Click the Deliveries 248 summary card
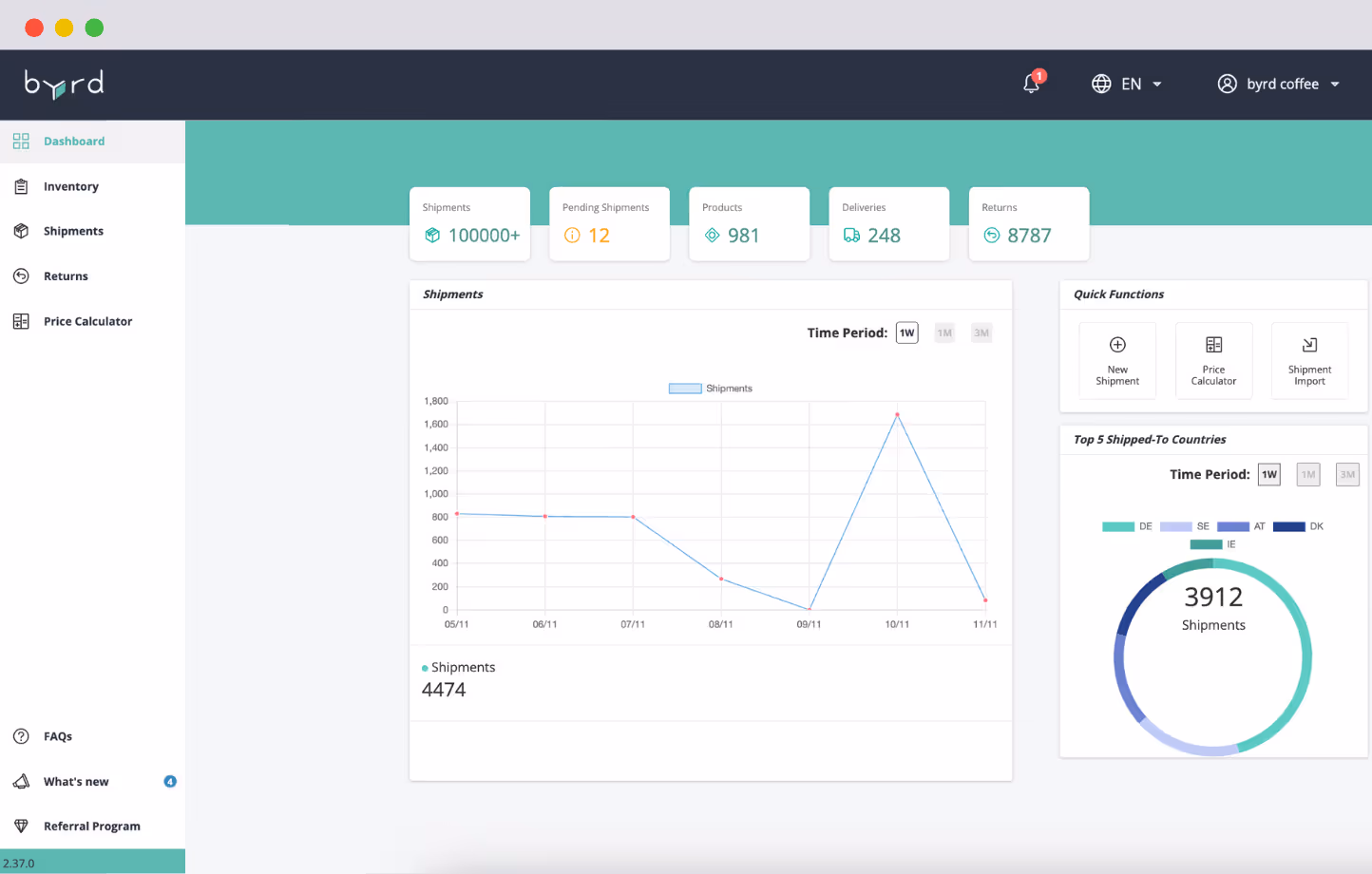 [x=888, y=223]
